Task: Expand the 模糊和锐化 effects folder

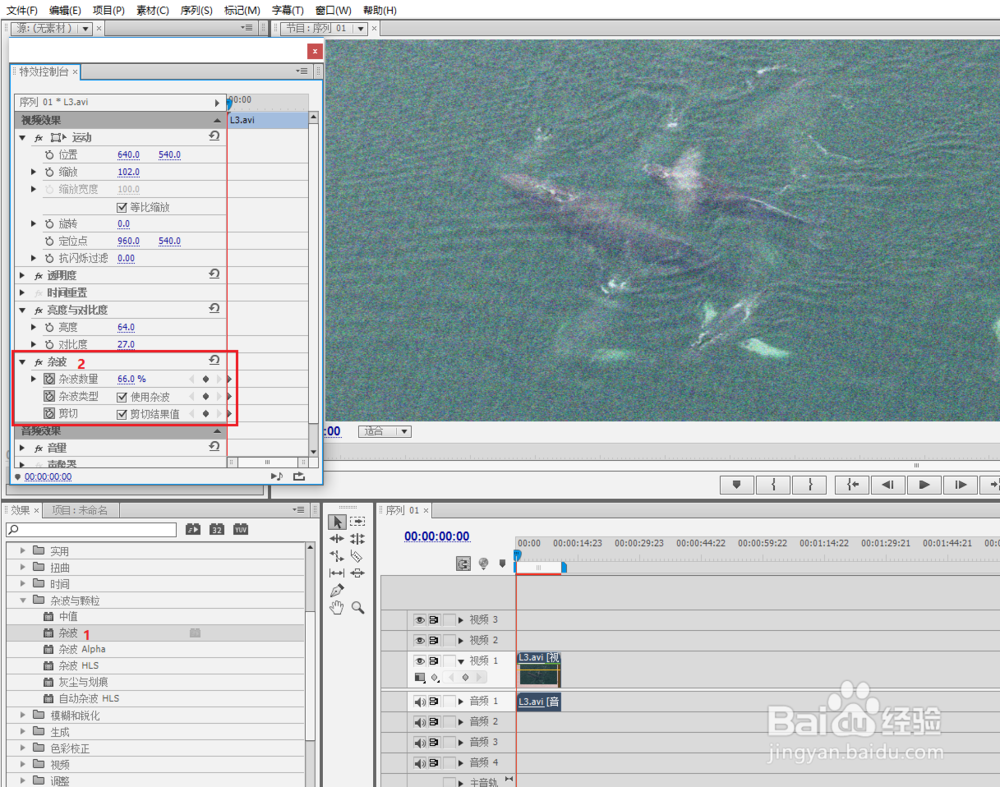Action: pos(23,715)
